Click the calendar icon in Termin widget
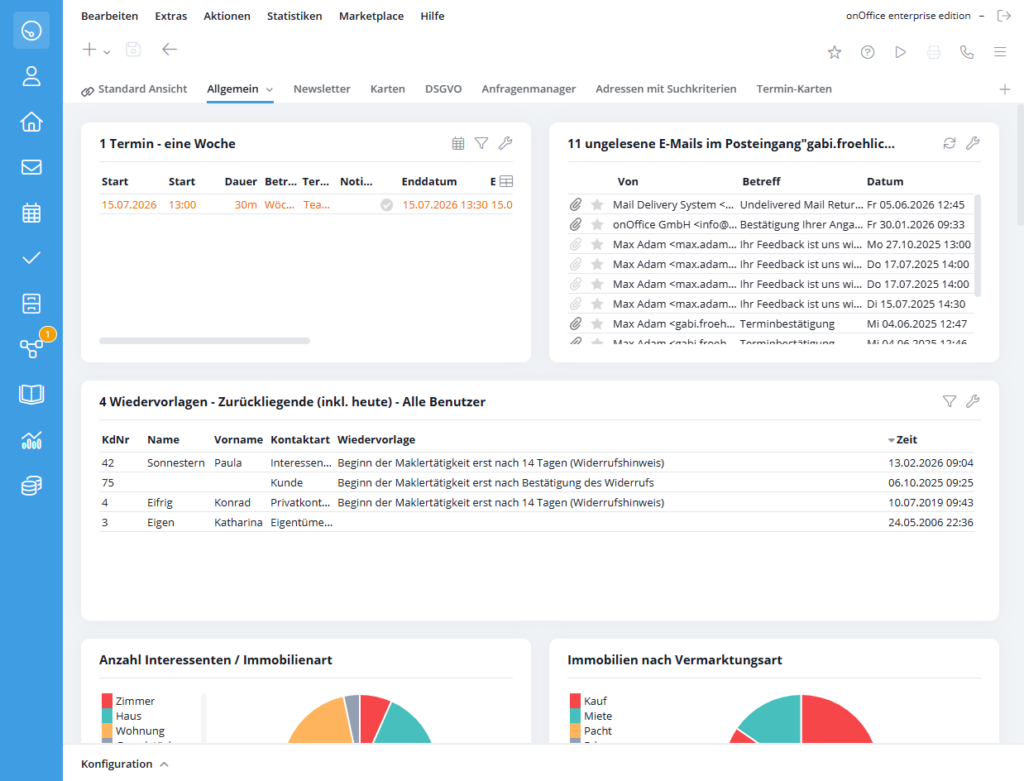The height and width of the screenshot is (781, 1024). (x=458, y=144)
